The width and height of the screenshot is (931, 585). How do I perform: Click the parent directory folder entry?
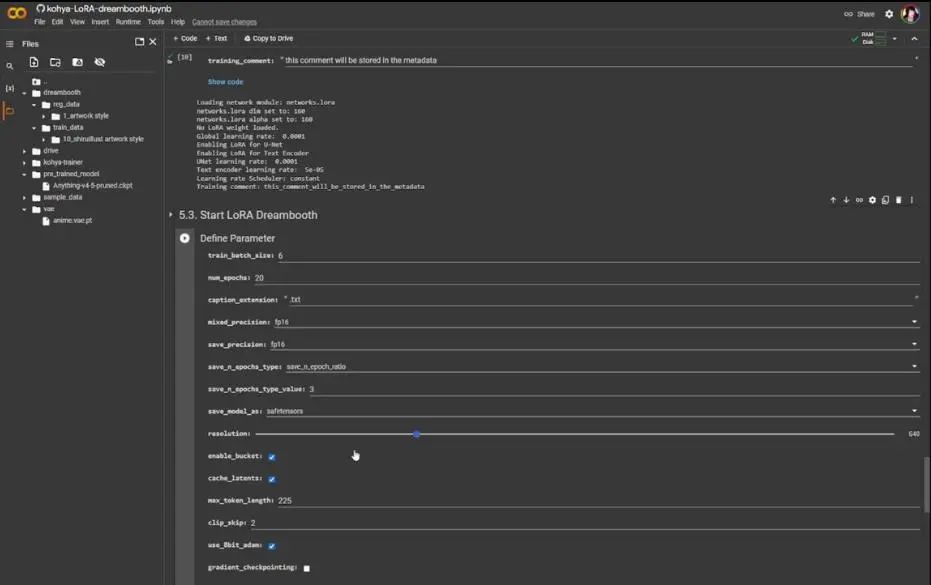tap(39, 81)
